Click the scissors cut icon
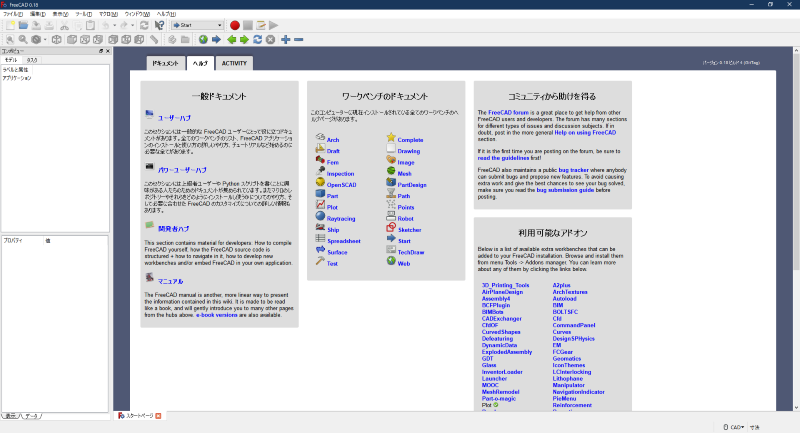Image resolution: width=800 pixels, height=433 pixels. (64, 26)
